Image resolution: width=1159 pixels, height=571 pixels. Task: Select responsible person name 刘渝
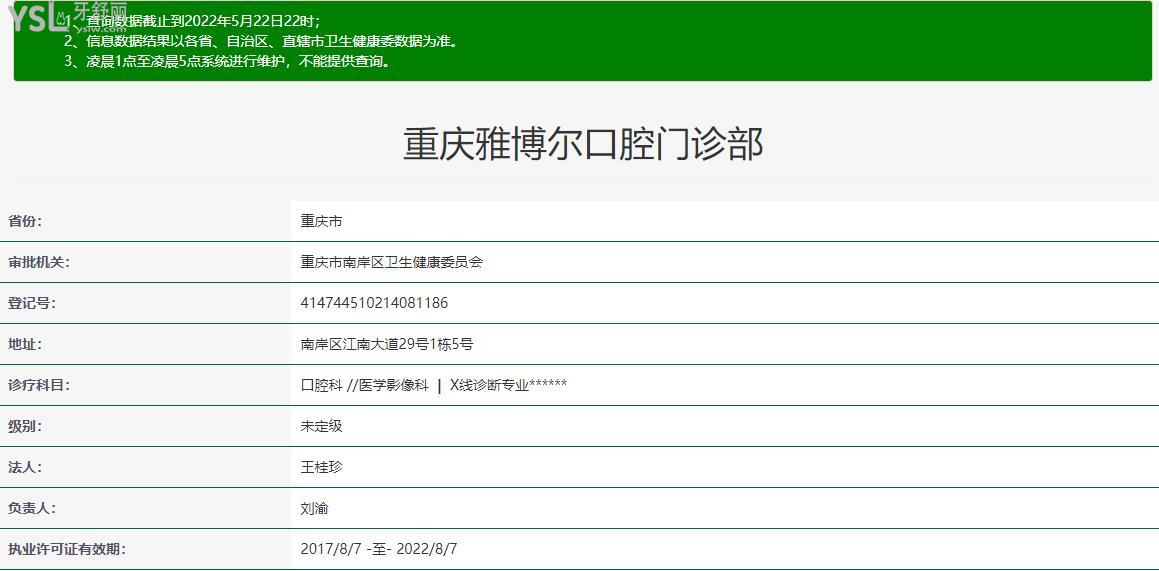tap(315, 508)
